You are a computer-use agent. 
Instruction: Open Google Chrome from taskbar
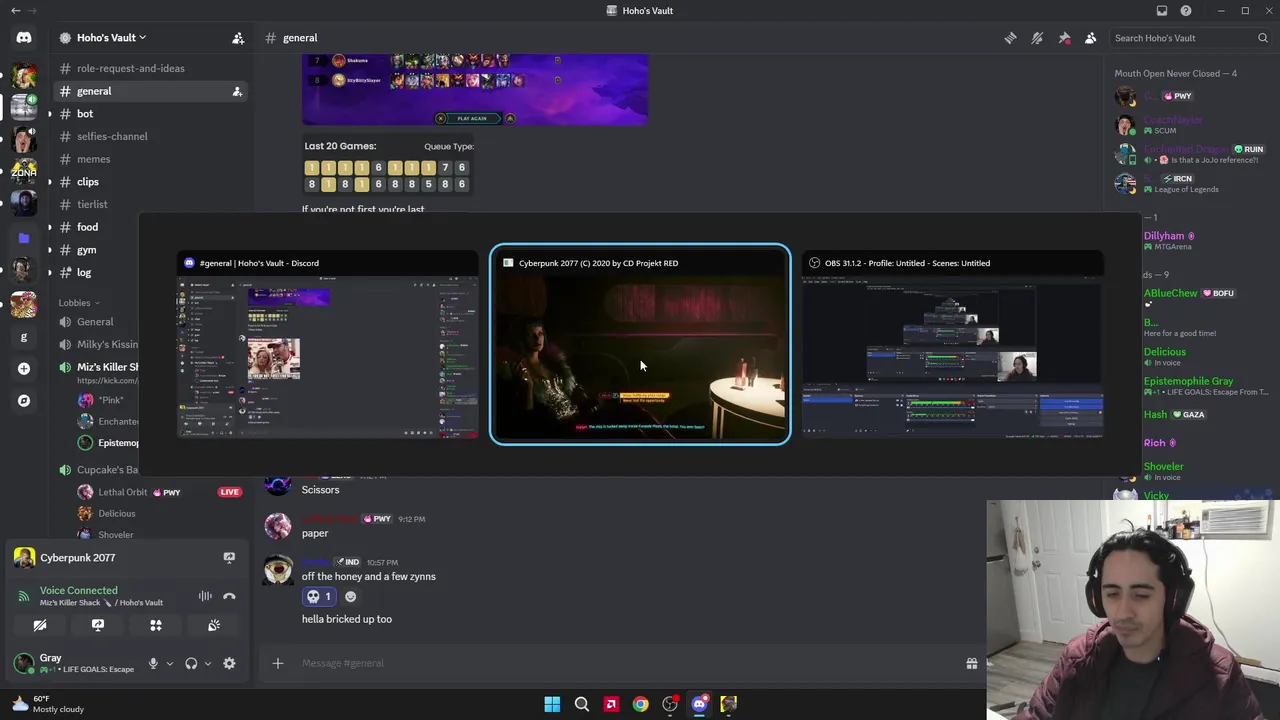coord(640,704)
